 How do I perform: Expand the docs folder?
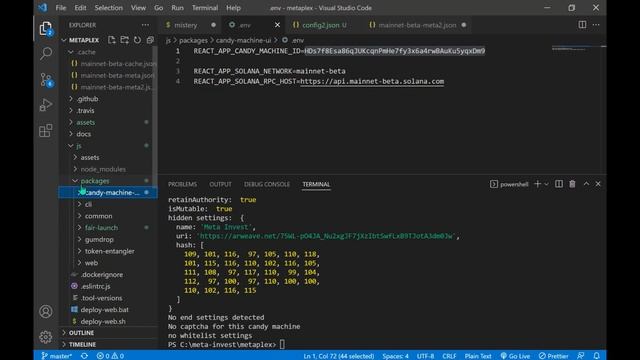click(x=83, y=134)
